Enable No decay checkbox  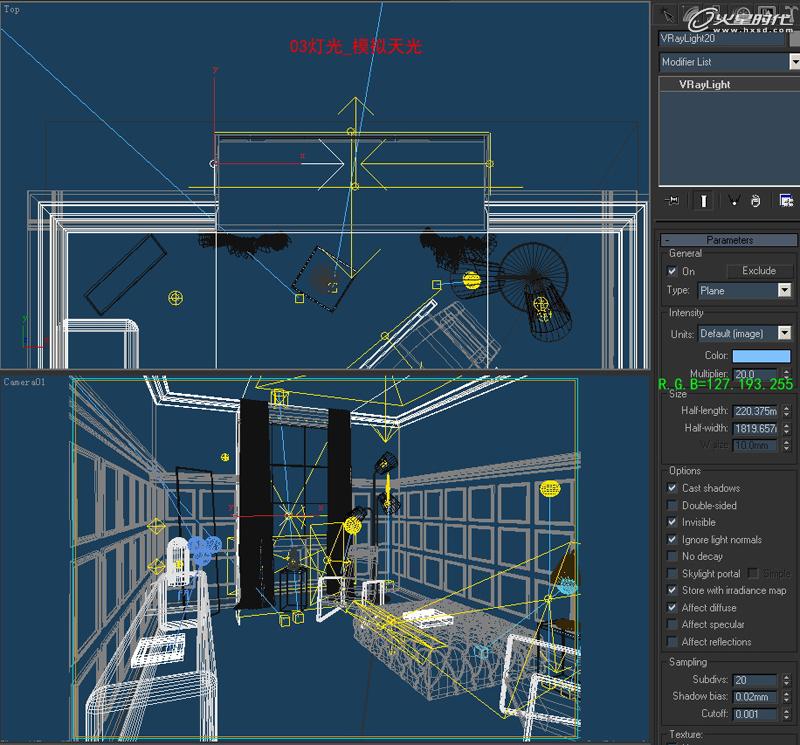click(x=672, y=556)
